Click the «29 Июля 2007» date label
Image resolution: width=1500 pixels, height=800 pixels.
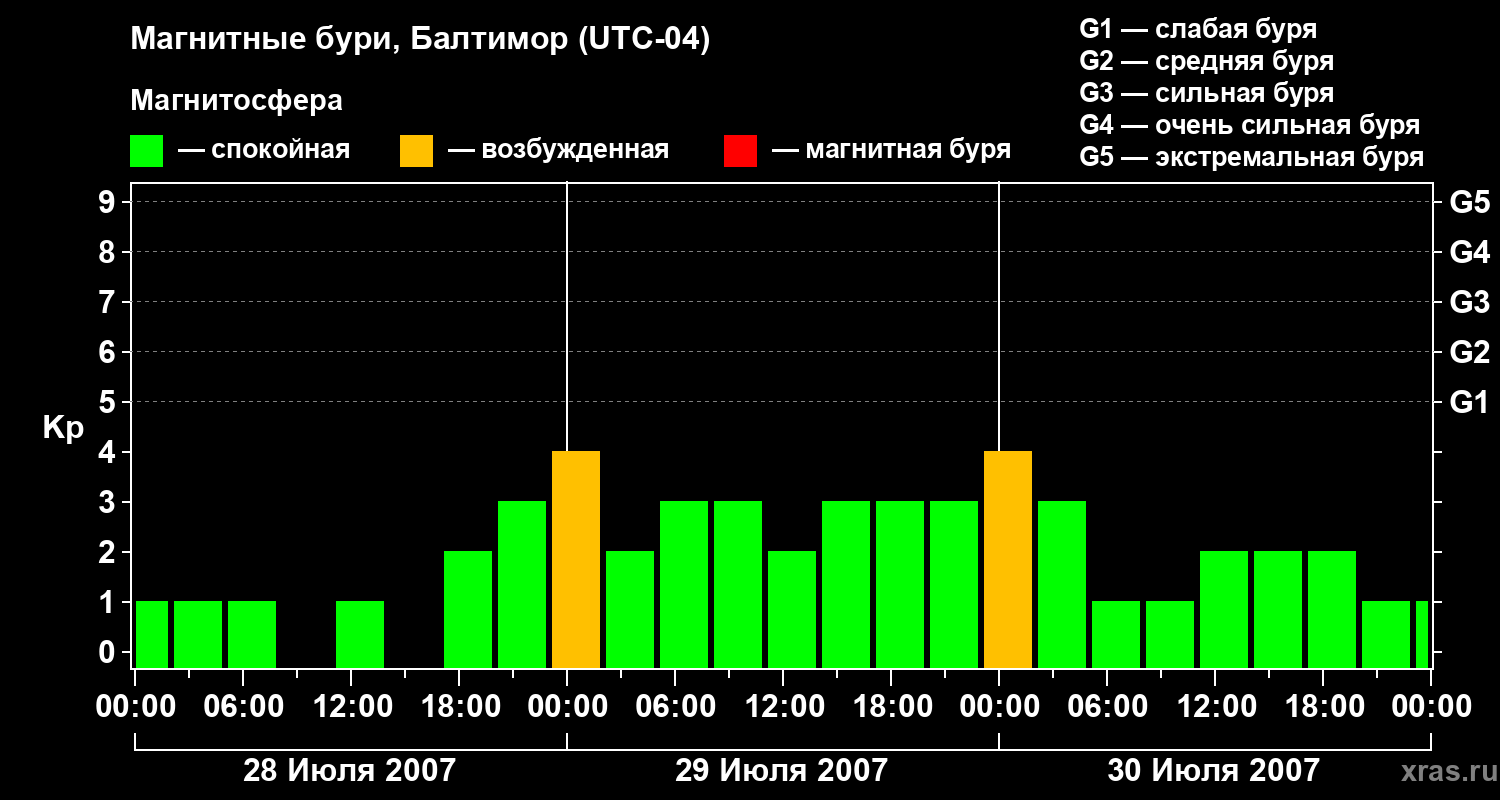pyautogui.click(x=782, y=771)
